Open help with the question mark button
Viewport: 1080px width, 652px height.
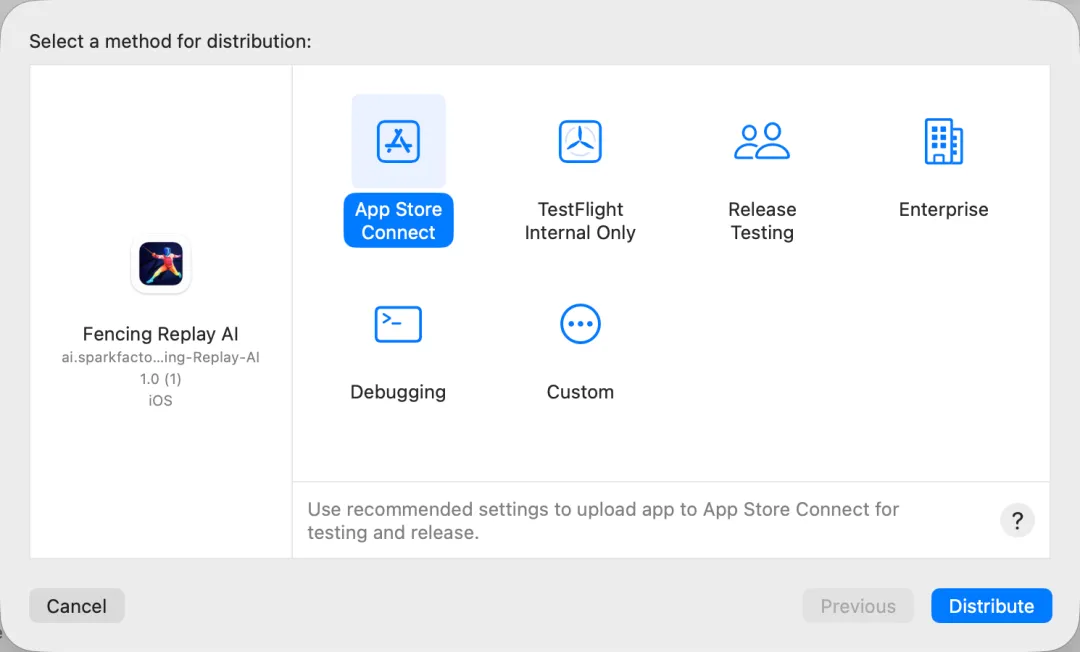click(x=1017, y=520)
